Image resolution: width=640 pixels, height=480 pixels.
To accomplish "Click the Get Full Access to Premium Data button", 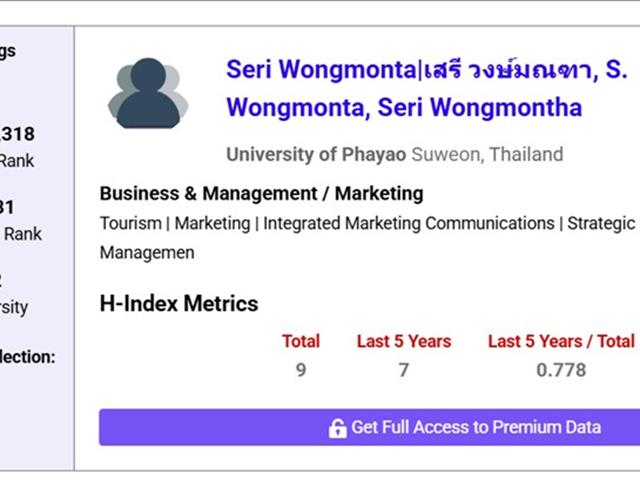I will pos(369,427).
